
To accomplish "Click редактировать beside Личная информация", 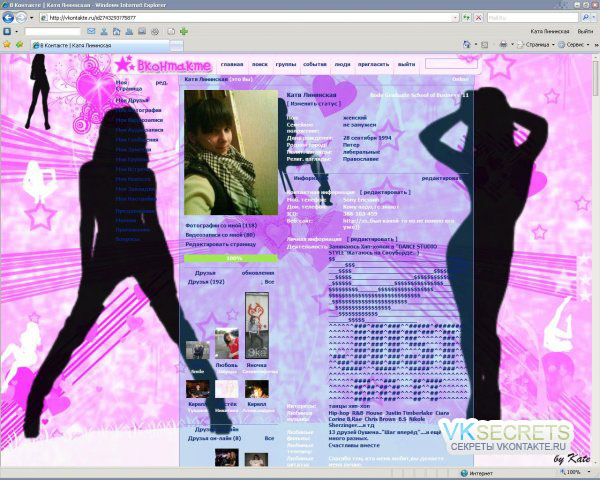I will click(372, 239).
